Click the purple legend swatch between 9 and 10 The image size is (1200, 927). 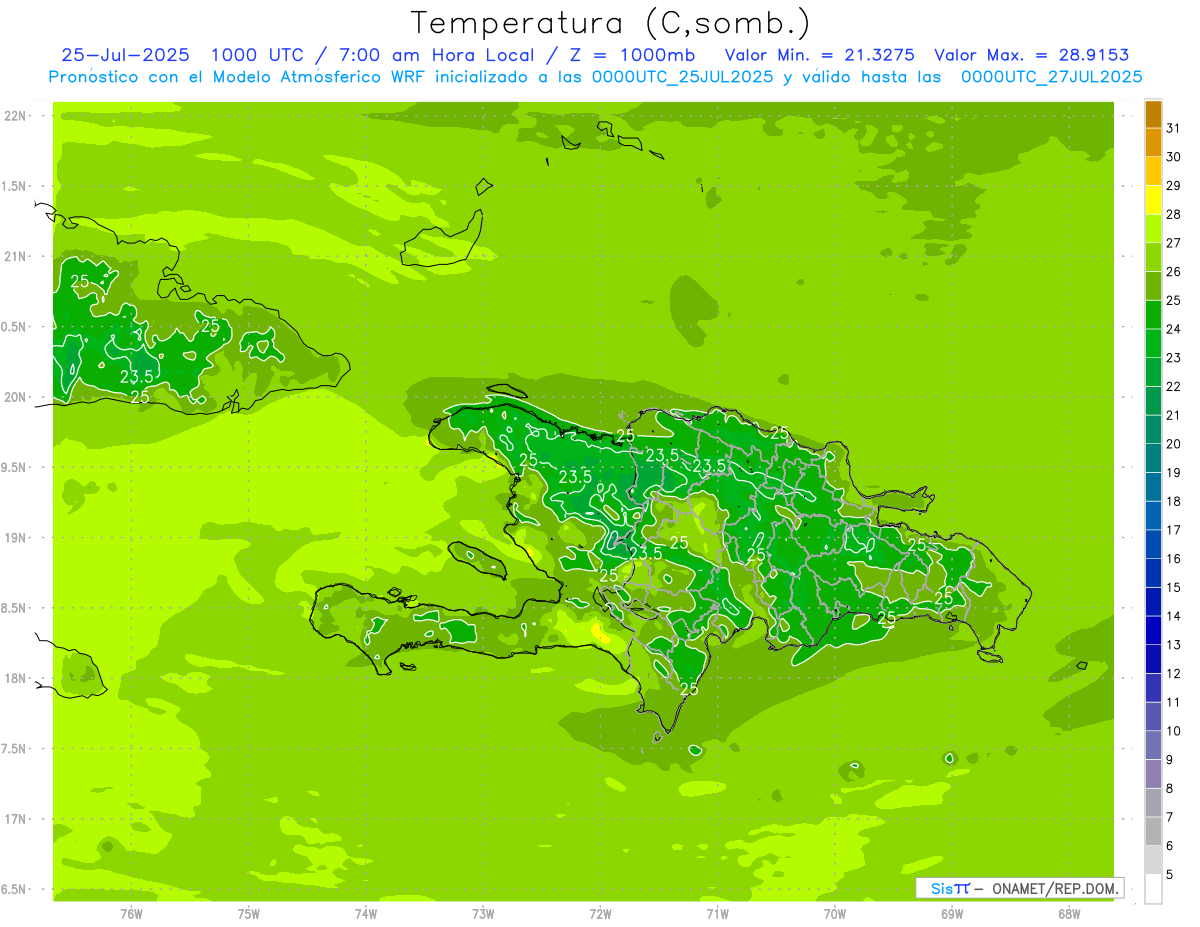1153,746
